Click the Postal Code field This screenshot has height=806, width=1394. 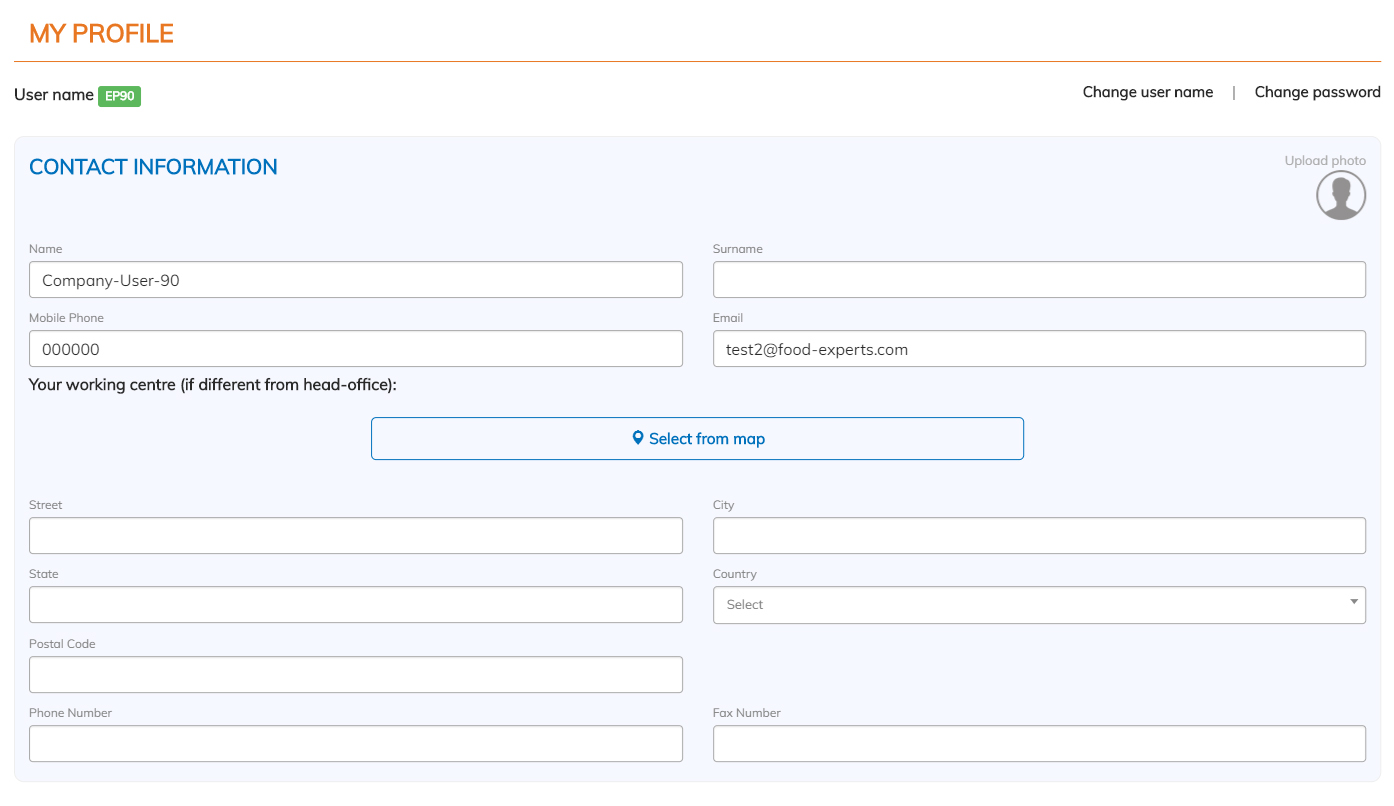pos(355,675)
